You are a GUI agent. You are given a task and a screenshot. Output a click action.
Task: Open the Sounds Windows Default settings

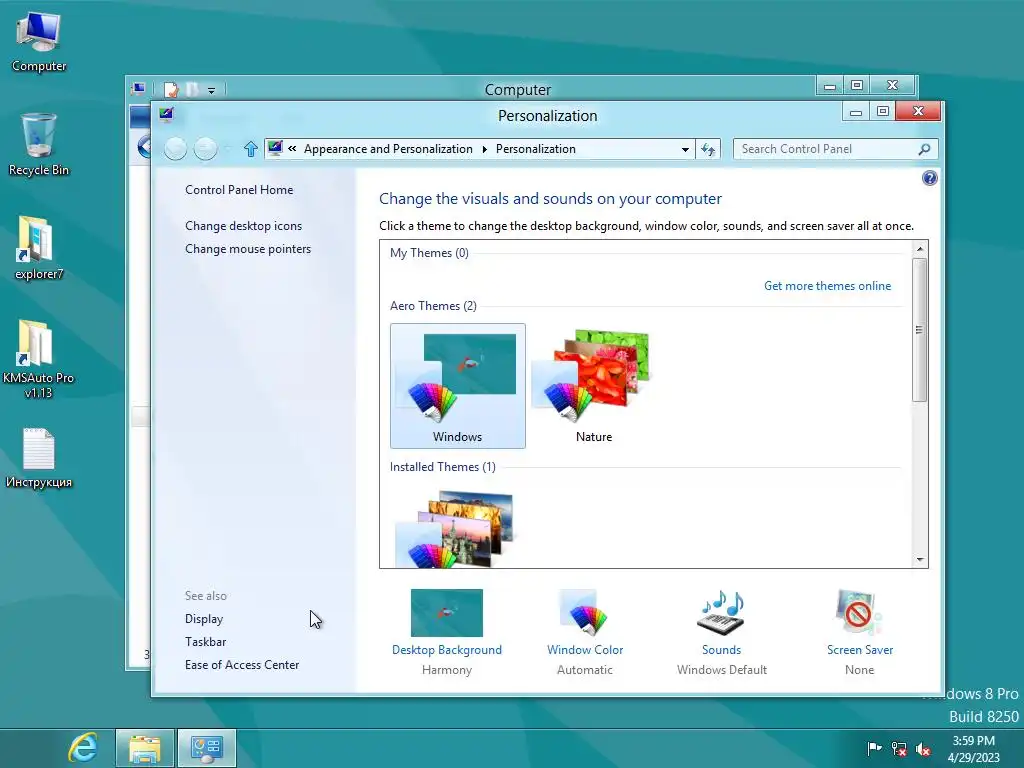[x=722, y=632]
